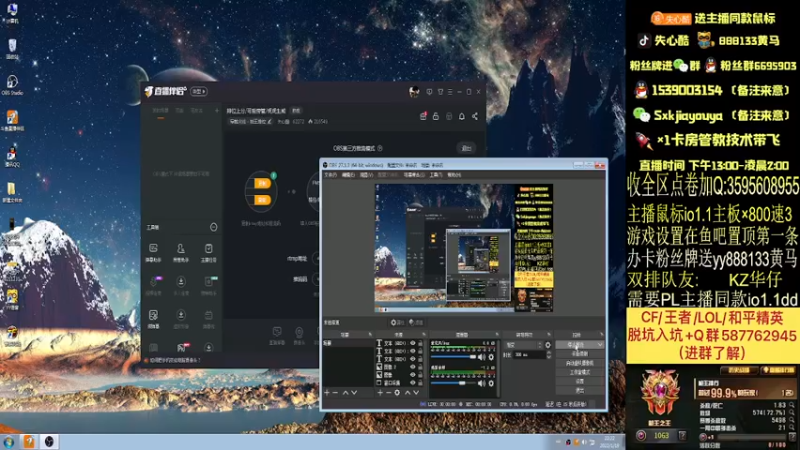
Task: Remove the selected scene in OBS
Action: [335, 392]
